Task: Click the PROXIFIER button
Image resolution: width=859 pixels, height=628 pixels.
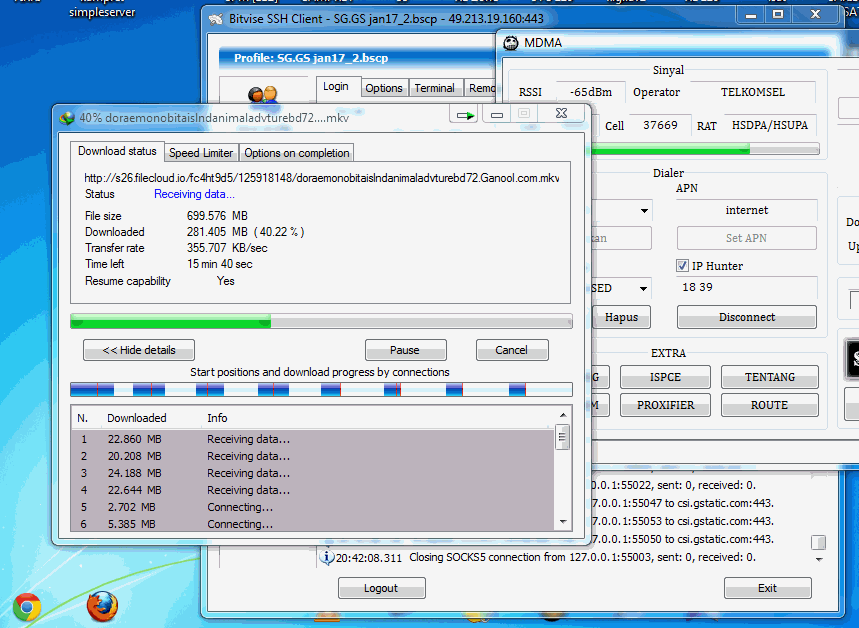Action: tap(665, 405)
